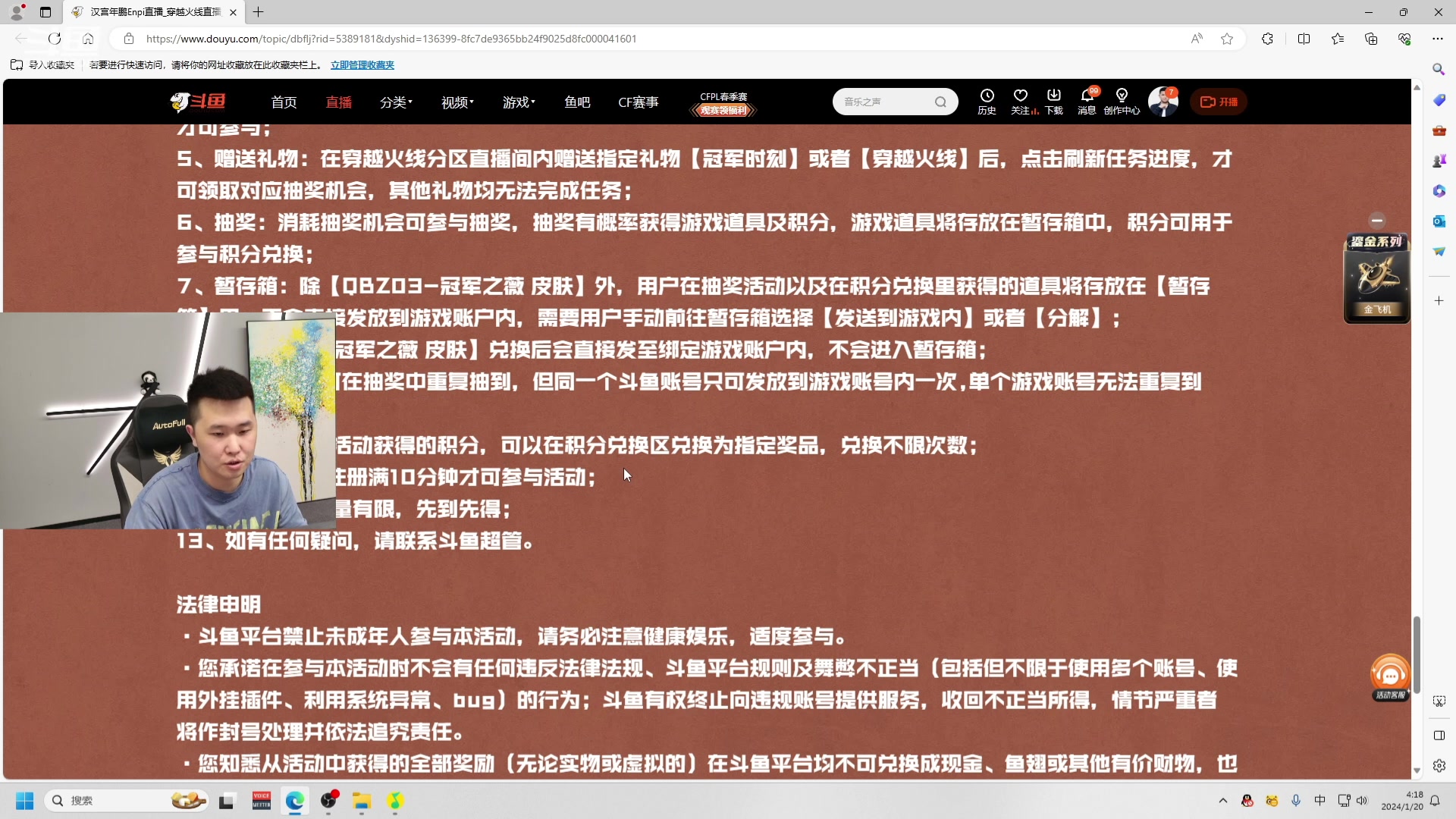Open a new browser tab

[259, 12]
